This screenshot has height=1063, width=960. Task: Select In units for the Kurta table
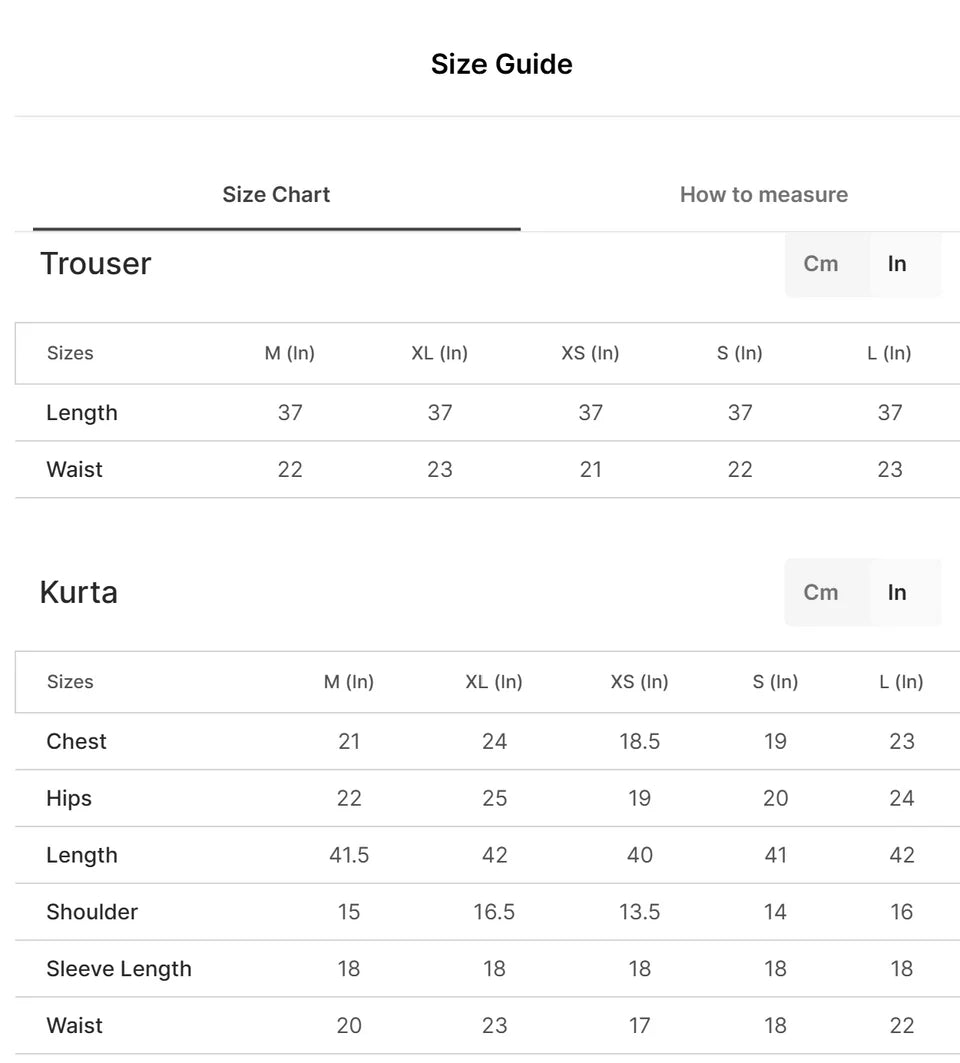897,592
